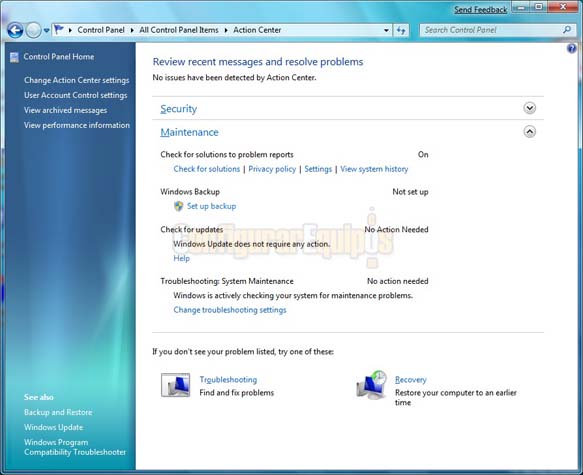583x475 pixels.
Task: Open the arrow before Control Panel breadcrumb
Action: (x=70, y=30)
